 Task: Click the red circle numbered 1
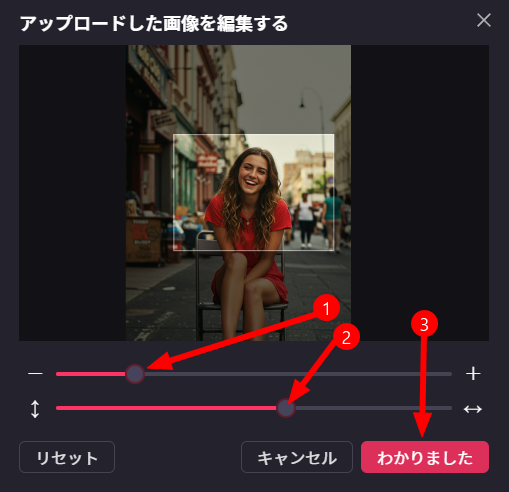(326, 308)
